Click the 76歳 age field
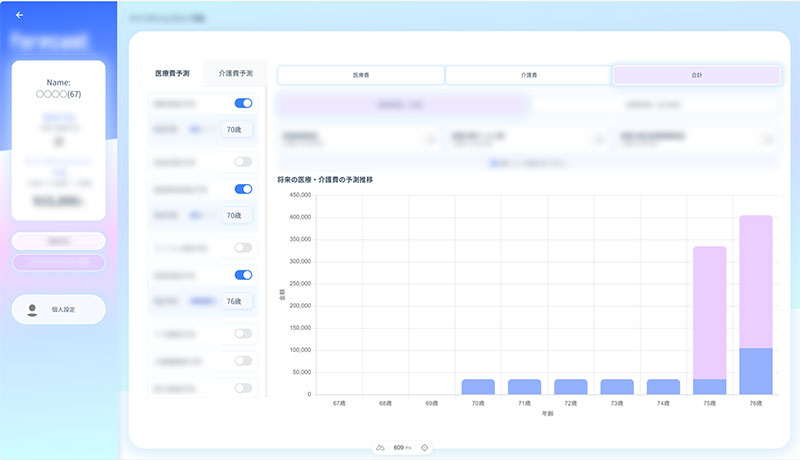The image size is (800, 460). (x=236, y=301)
